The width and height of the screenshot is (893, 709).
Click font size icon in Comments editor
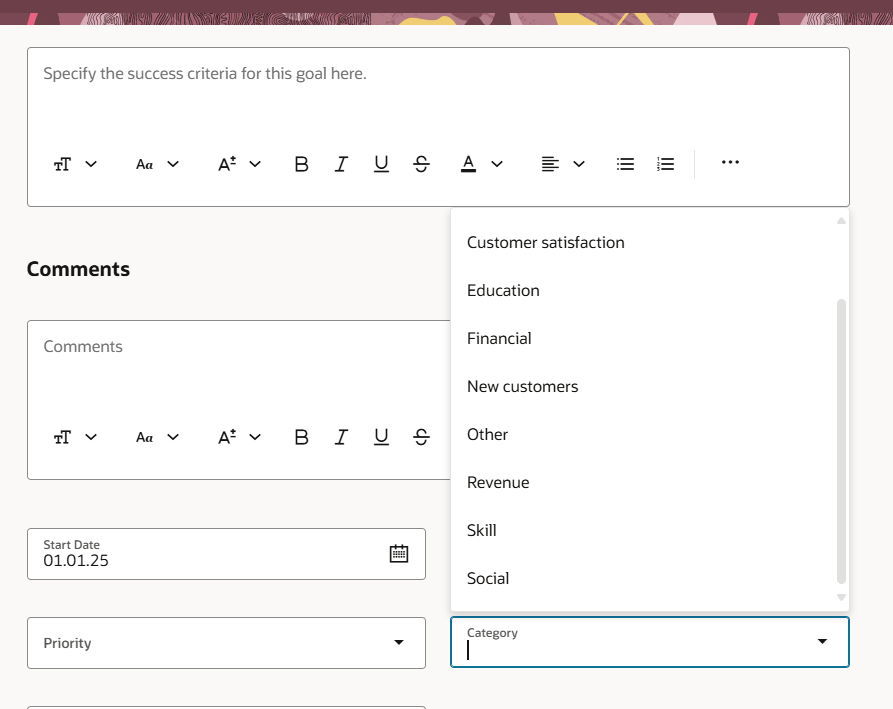click(227, 437)
